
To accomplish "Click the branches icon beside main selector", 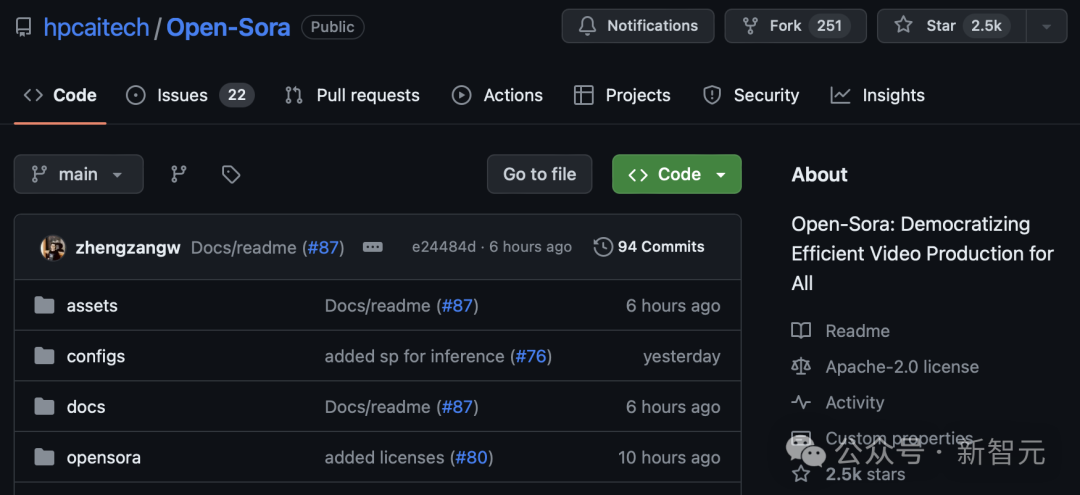I will (179, 174).
